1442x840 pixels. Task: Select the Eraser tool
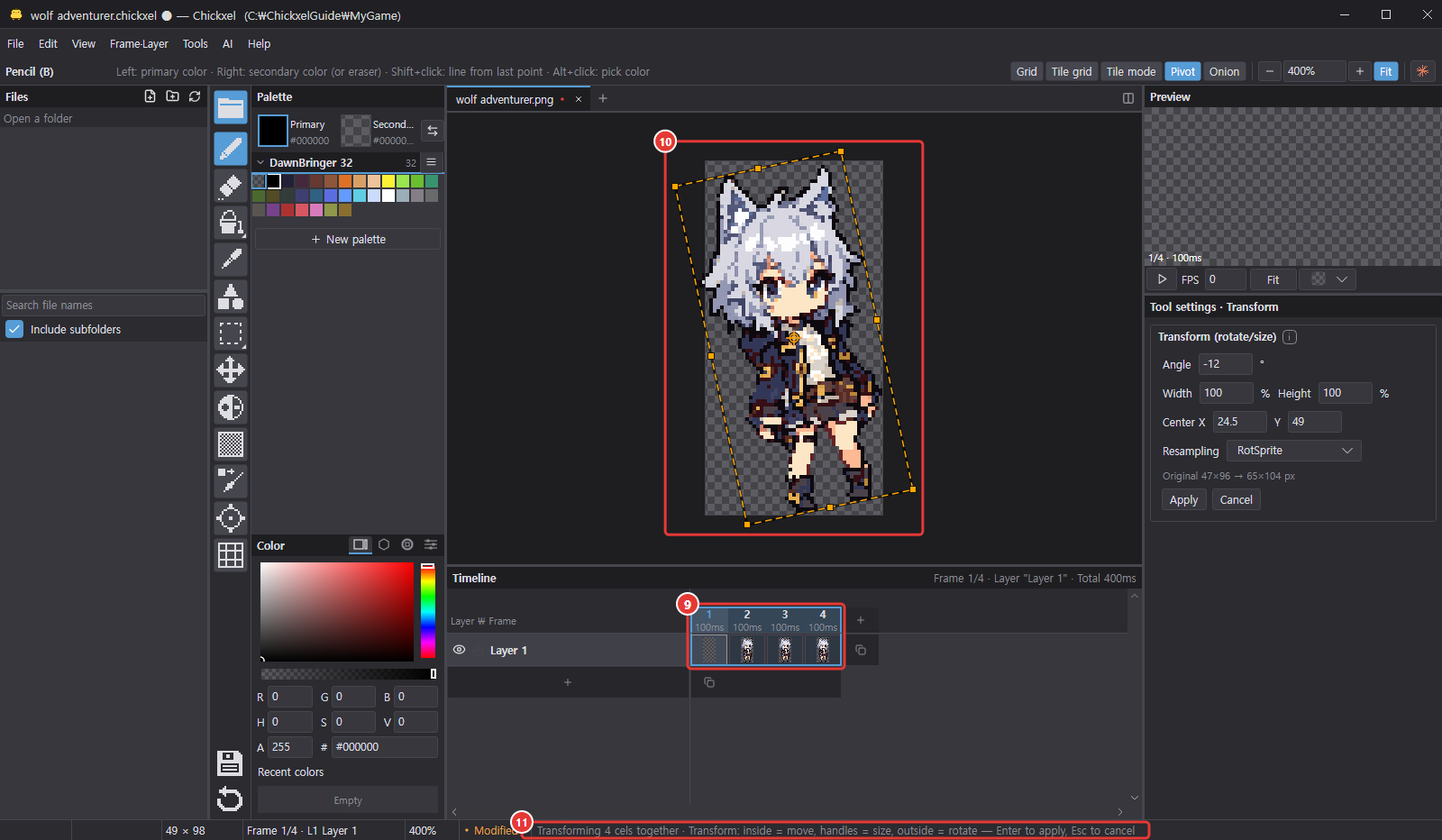[231, 186]
